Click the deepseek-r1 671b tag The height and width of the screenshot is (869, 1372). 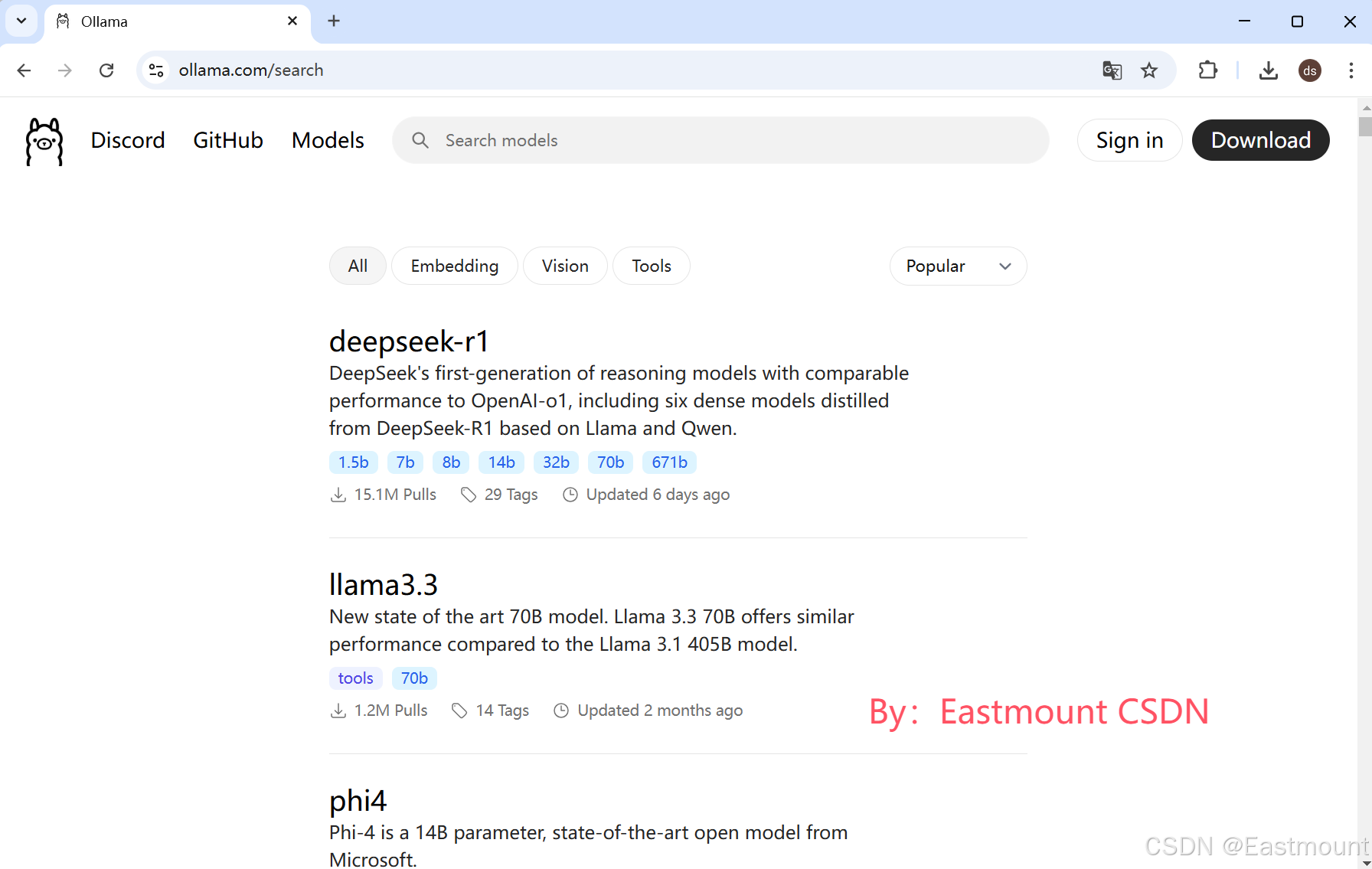[x=669, y=462]
